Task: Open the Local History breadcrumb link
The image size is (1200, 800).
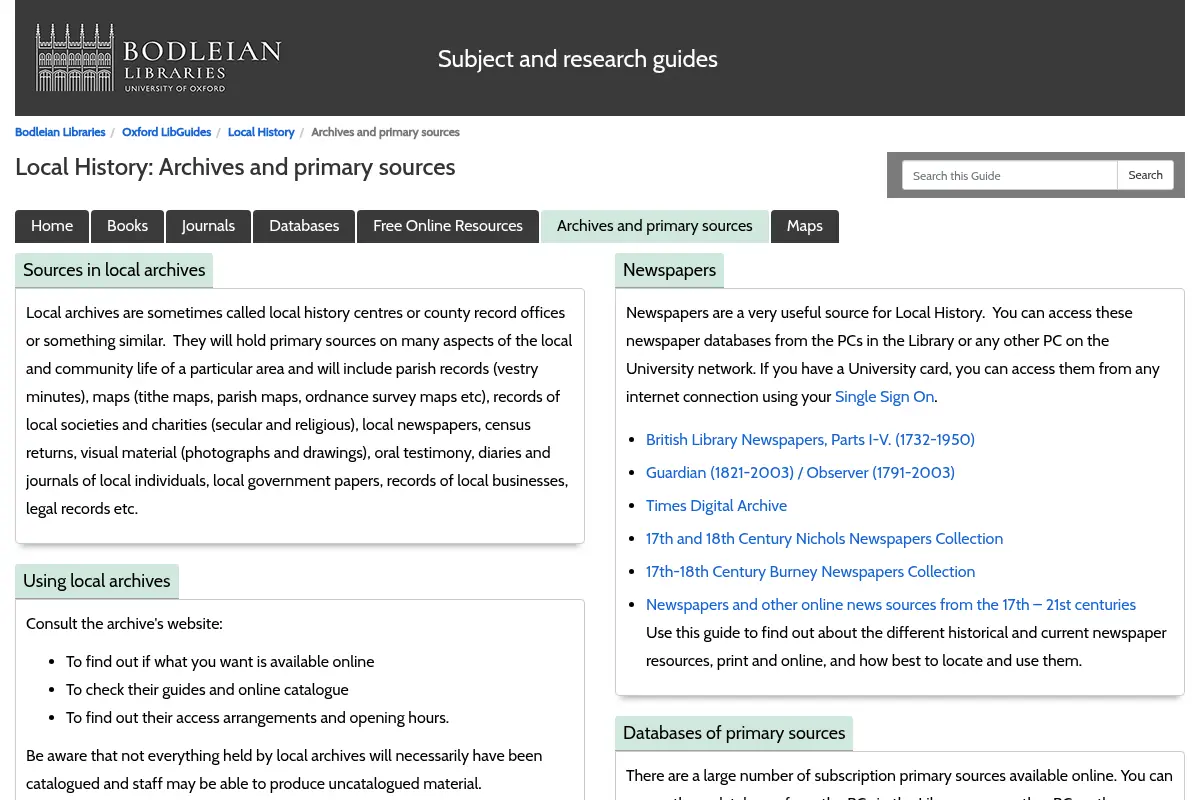Action: [x=261, y=132]
